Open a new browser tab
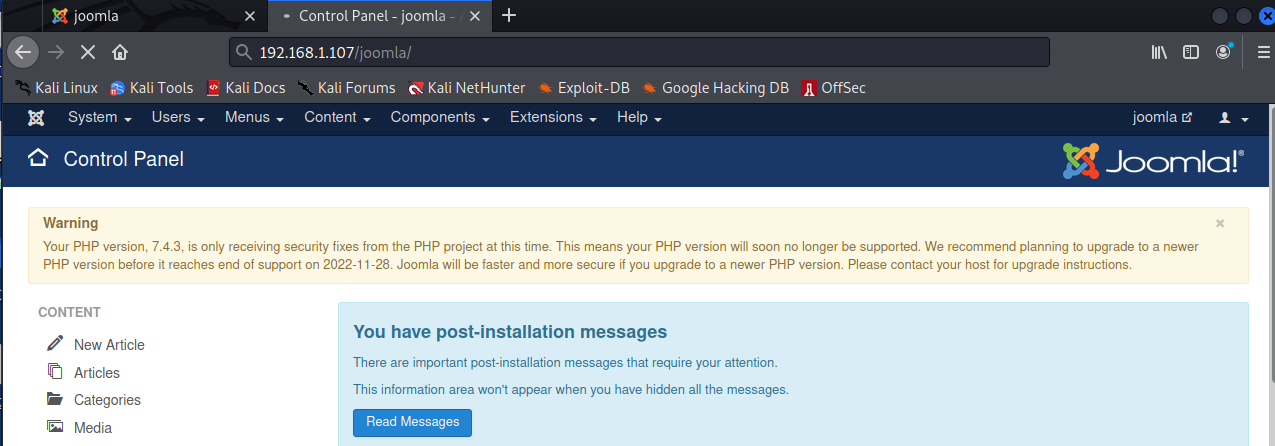 pyautogui.click(x=510, y=15)
